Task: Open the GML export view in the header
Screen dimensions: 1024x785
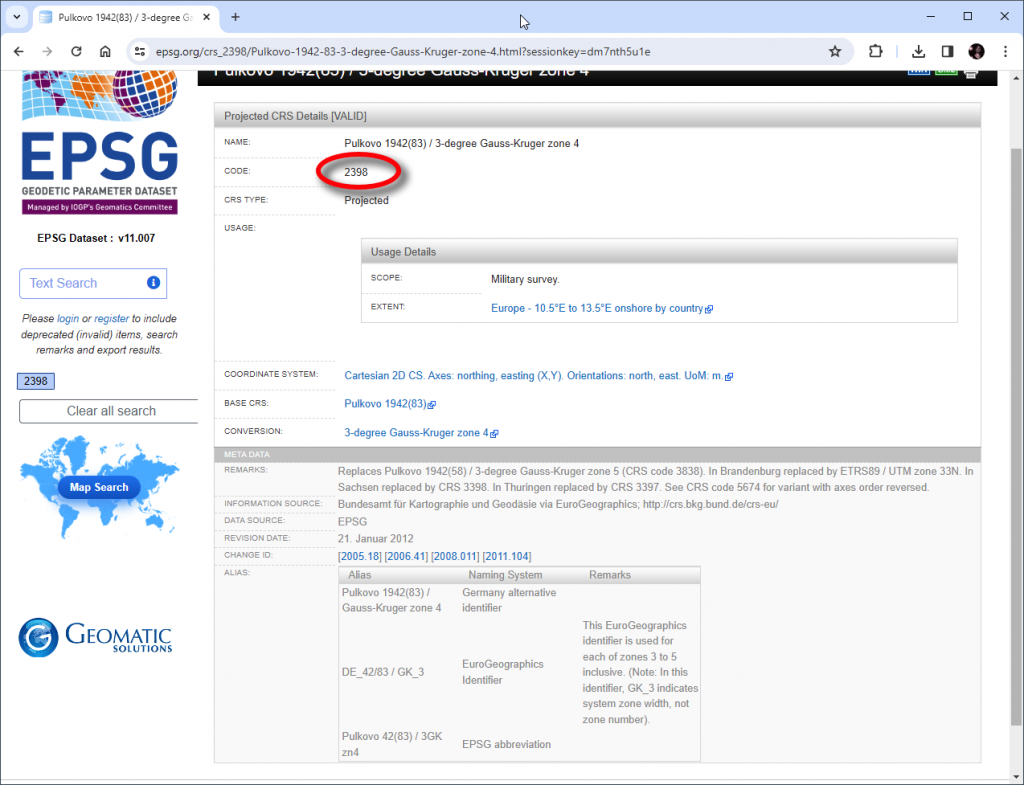Action: (x=946, y=72)
